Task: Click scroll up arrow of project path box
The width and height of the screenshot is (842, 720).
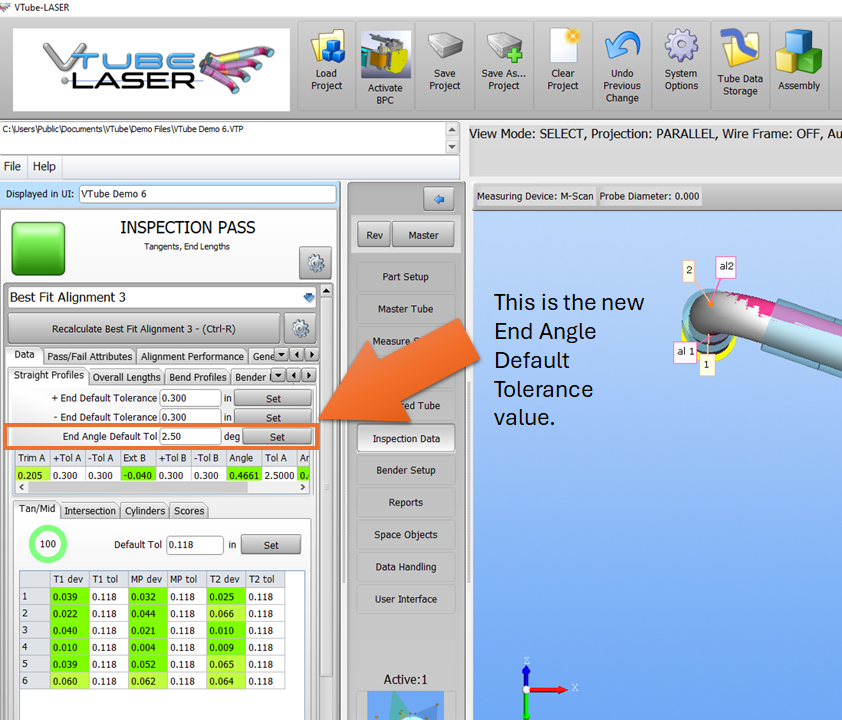Action: coord(452,129)
